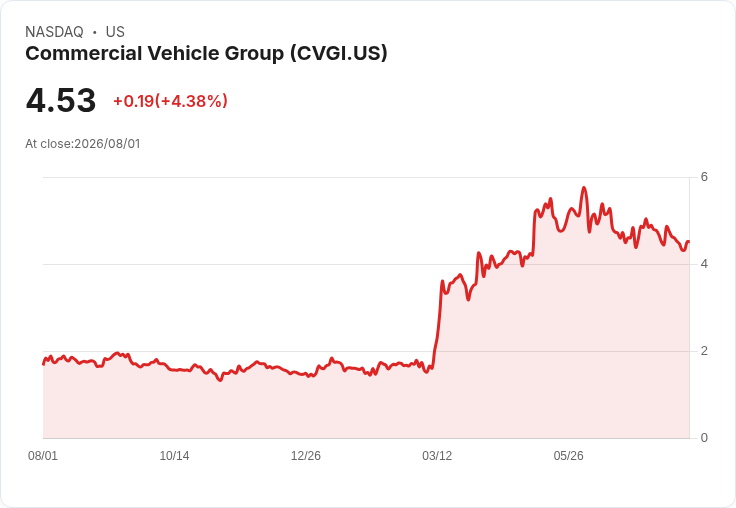Click the 03/12 x-axis date label

(x=437, y=456)
